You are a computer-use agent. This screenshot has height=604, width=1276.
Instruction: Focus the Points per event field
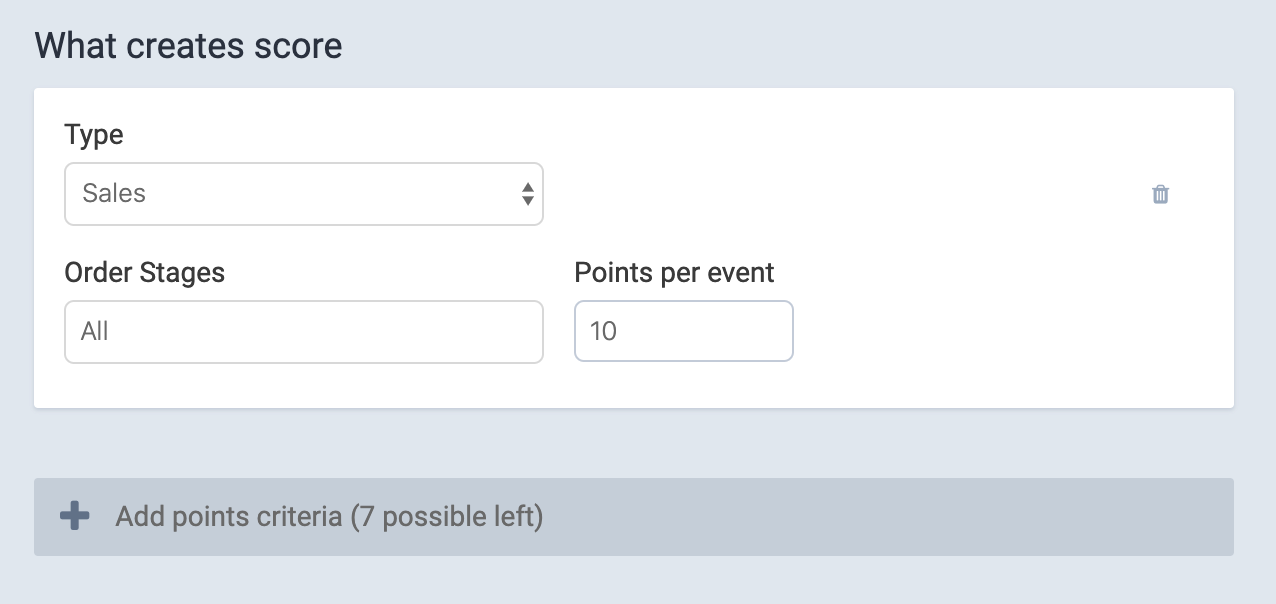pos(684,332)
